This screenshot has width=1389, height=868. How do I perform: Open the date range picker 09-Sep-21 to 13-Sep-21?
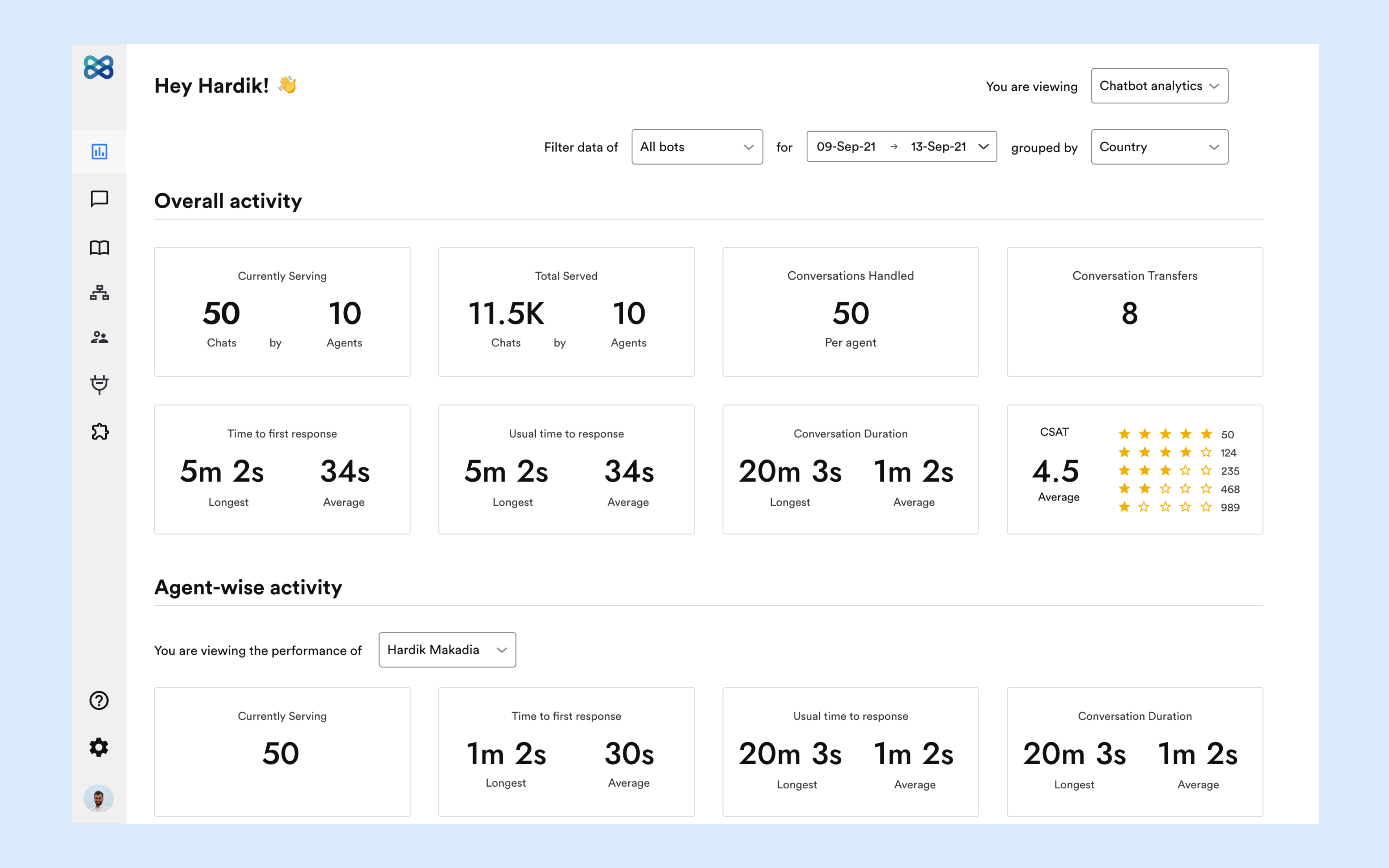(901, 147)
